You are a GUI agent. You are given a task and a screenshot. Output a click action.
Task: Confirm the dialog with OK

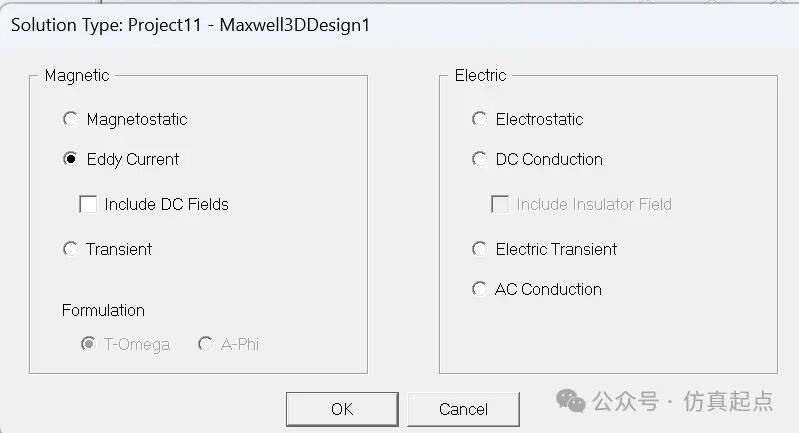[x=342, y=408]
